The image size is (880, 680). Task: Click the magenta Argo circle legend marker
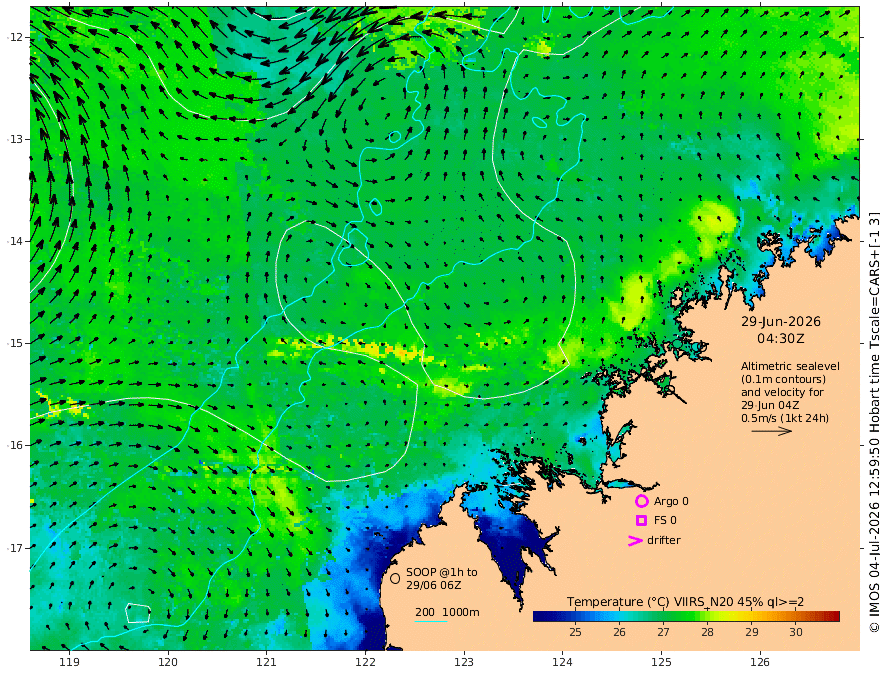(641, 501)
